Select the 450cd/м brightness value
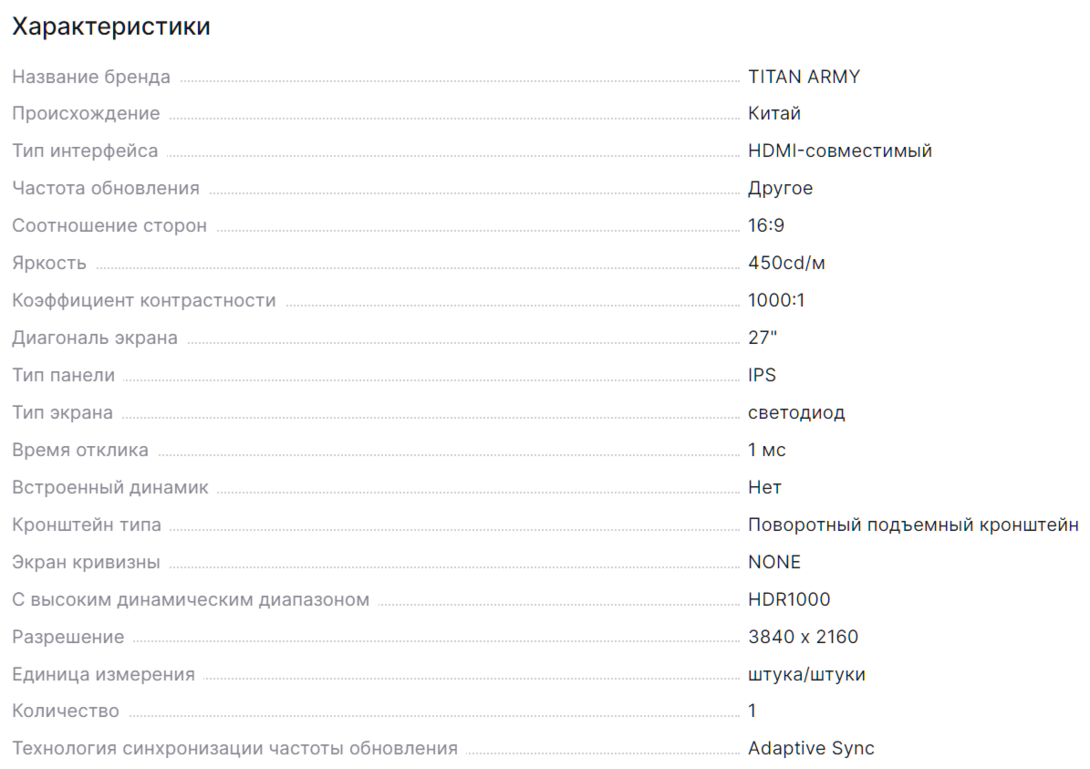 (x=786, y=263)
